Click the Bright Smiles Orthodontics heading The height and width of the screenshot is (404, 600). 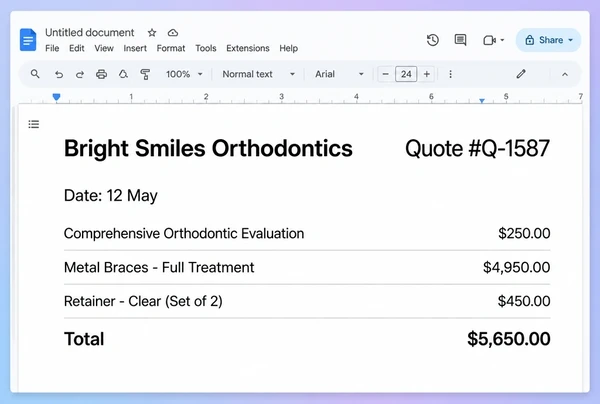pos(208,148)
